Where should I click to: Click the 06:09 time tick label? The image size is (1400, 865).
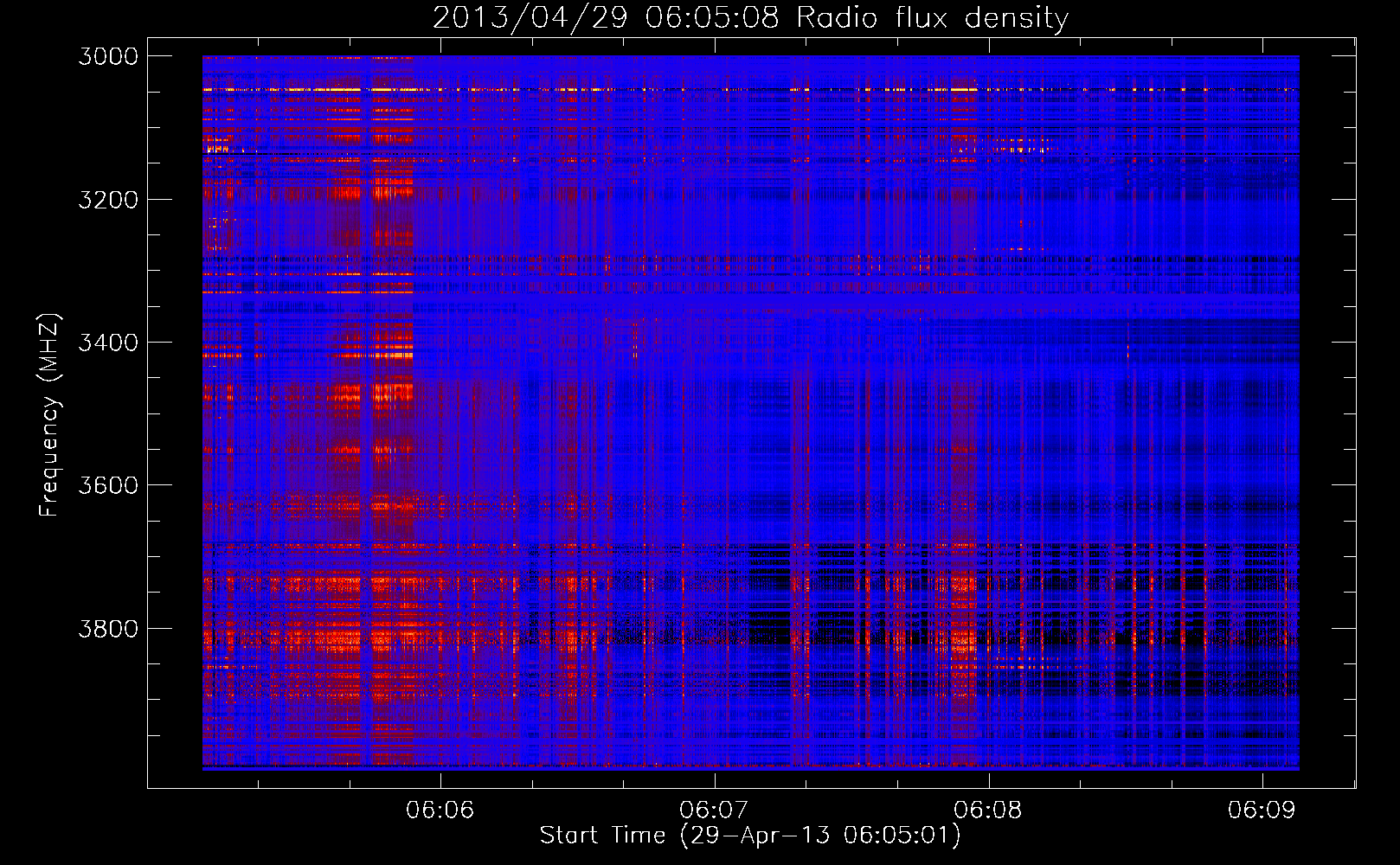pos(1262,810)
